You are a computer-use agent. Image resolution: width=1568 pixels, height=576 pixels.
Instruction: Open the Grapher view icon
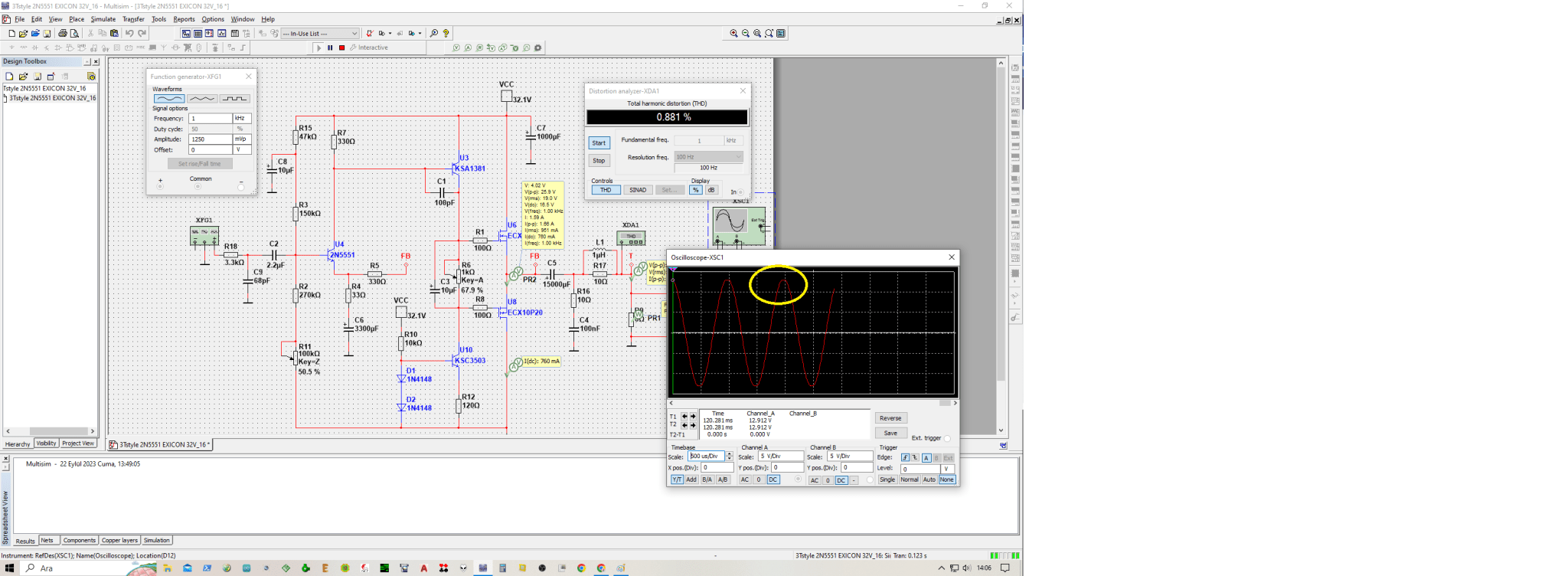coord(221,34)
